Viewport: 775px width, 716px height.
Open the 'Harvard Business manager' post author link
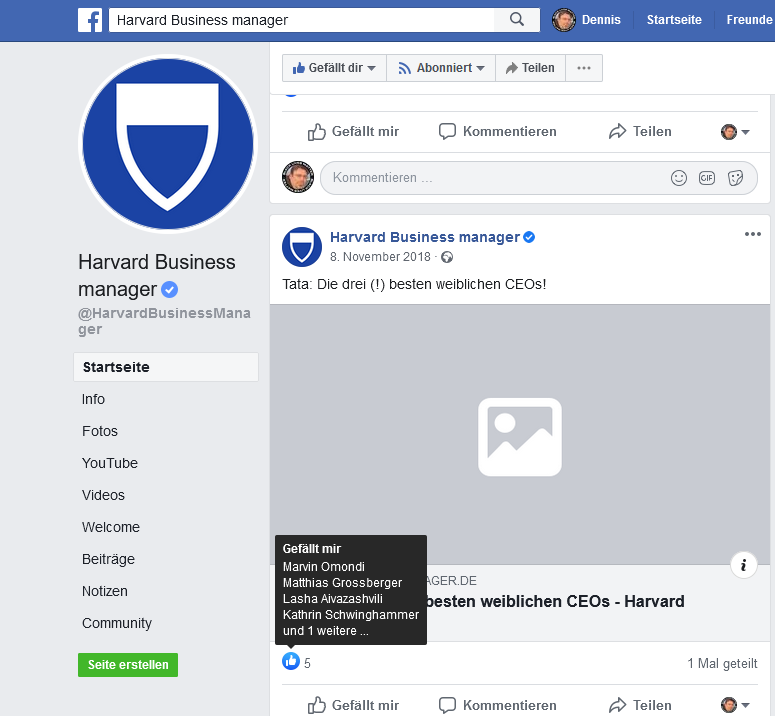(424, 237)
